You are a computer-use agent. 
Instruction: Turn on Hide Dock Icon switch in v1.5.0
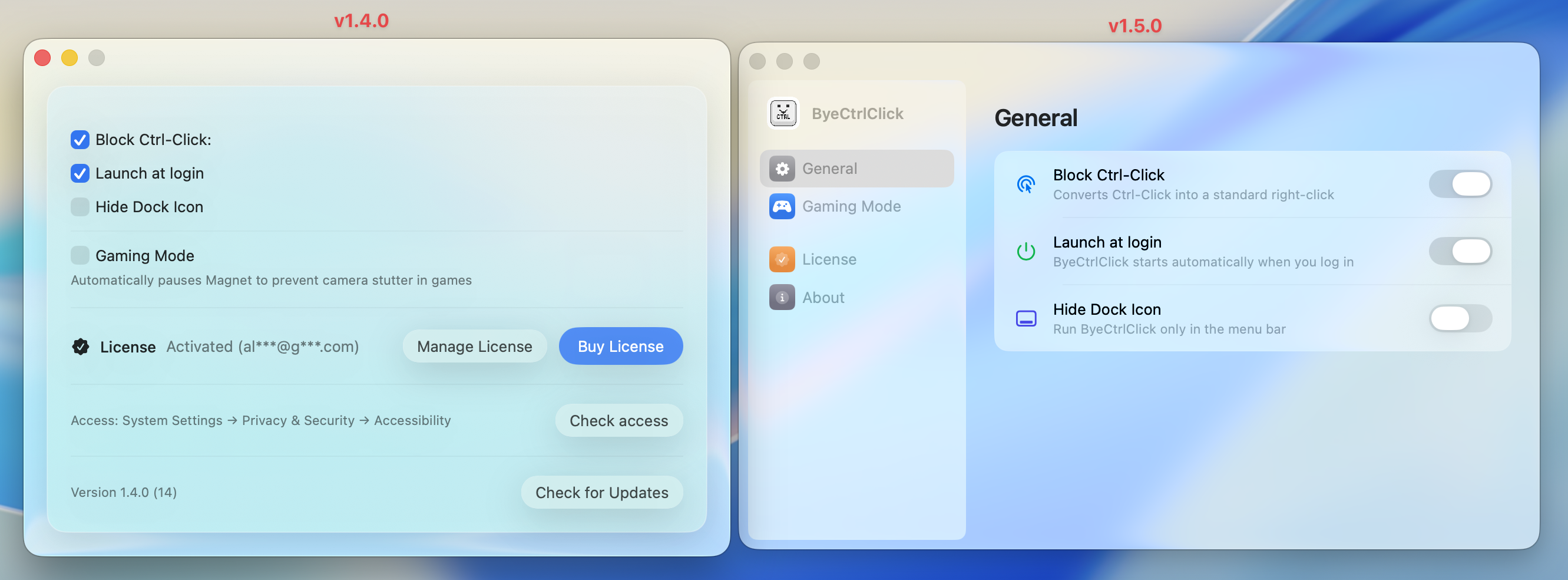pos(1460,318)
